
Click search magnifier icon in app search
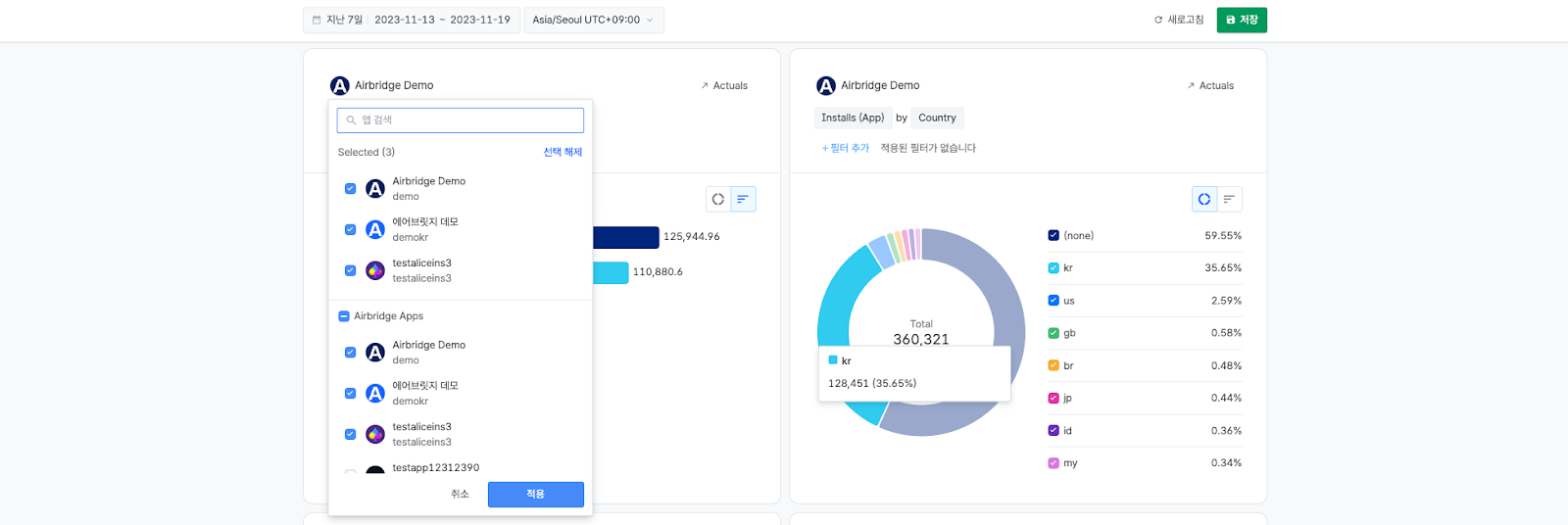pos(351,120)
